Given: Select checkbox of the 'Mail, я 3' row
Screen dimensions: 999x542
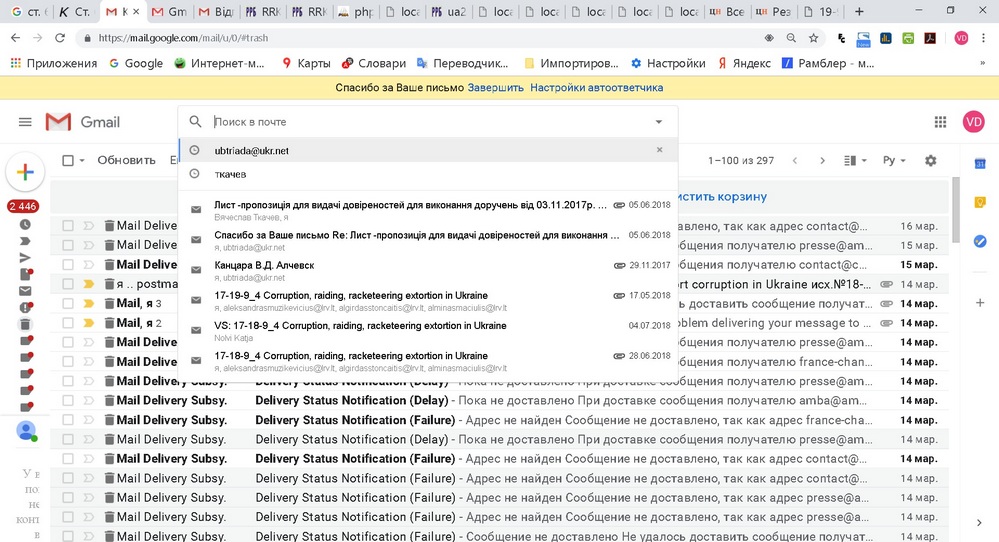Looking at the screenshot, I should [68, 303].
